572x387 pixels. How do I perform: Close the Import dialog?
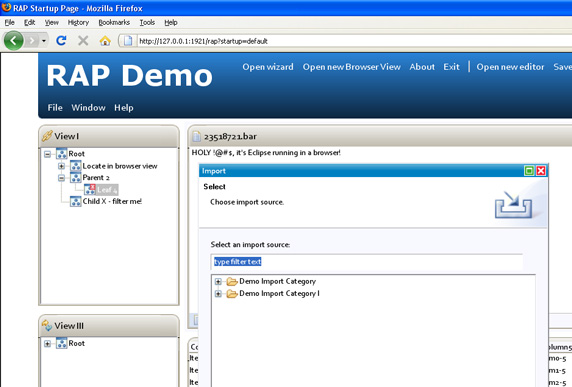click(x=541, y=171)
